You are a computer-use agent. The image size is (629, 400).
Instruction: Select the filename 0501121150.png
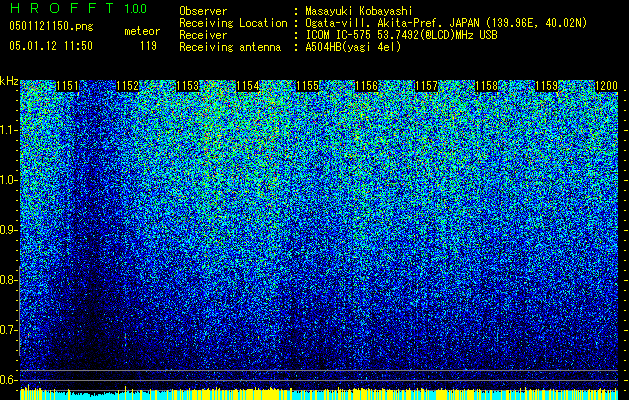pyautogui.click(x=51, y=26)
